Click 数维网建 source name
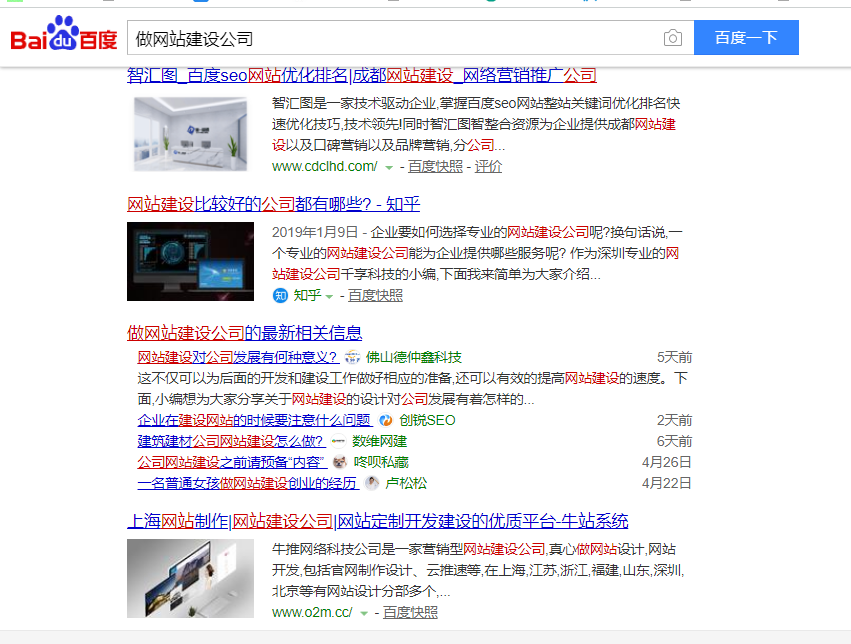The height and width of the screenshot is (644, 851). 379,442
